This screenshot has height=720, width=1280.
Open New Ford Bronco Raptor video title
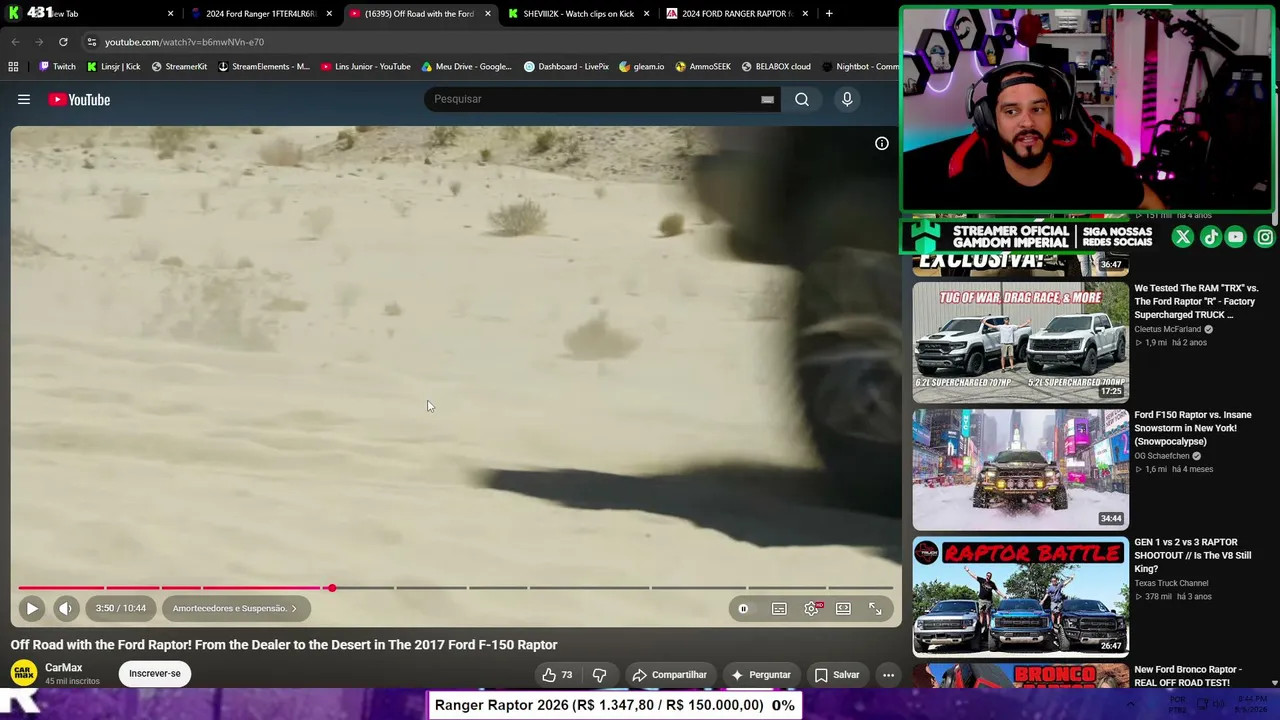tap(1189, 676)
